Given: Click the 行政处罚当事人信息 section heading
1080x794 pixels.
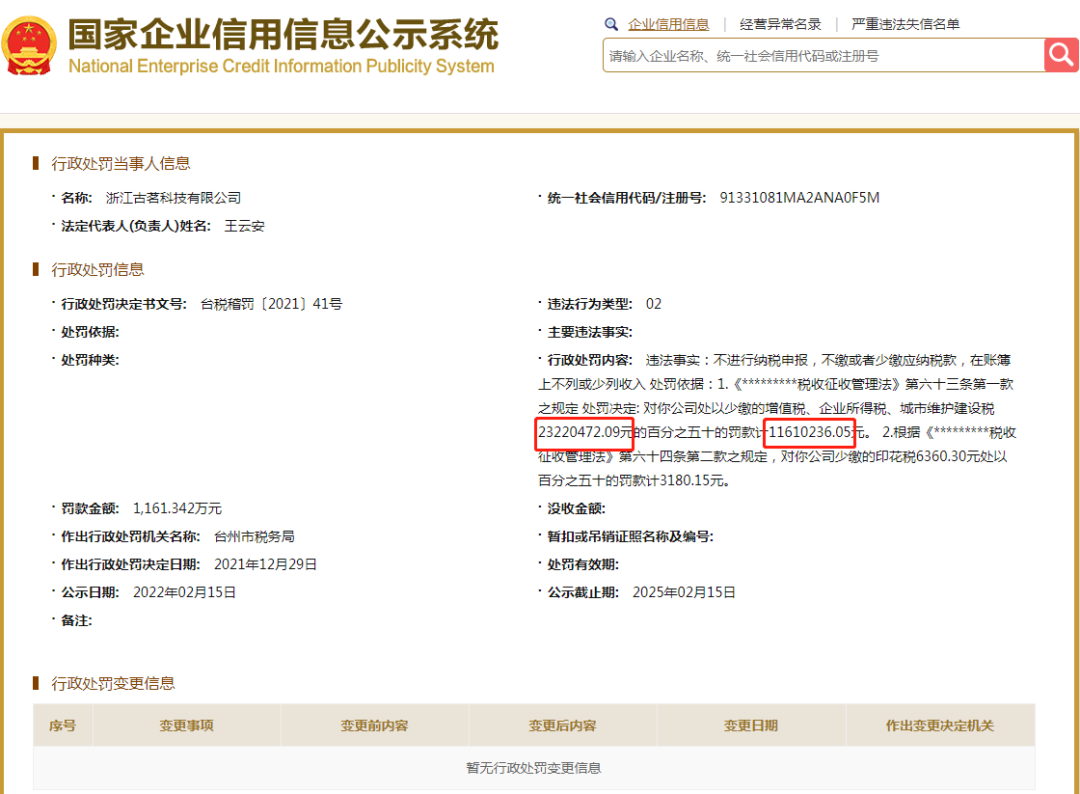Looking at the screenshot, I should pos(120,163).
